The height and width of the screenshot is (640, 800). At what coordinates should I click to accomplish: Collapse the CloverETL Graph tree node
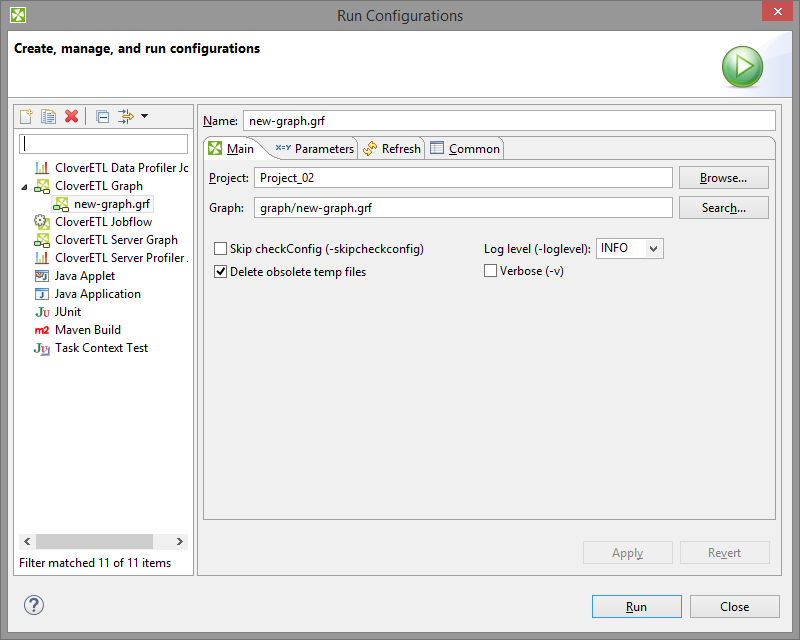25,186
